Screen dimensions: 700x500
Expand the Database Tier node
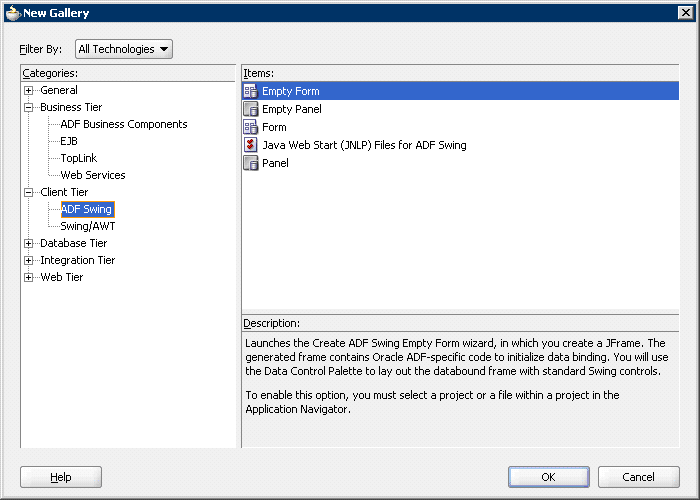pos(29,244)
